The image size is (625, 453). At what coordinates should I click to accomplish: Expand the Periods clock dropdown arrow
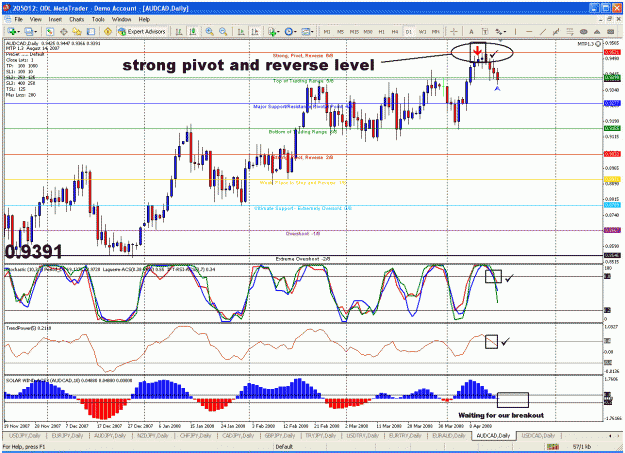295,32
